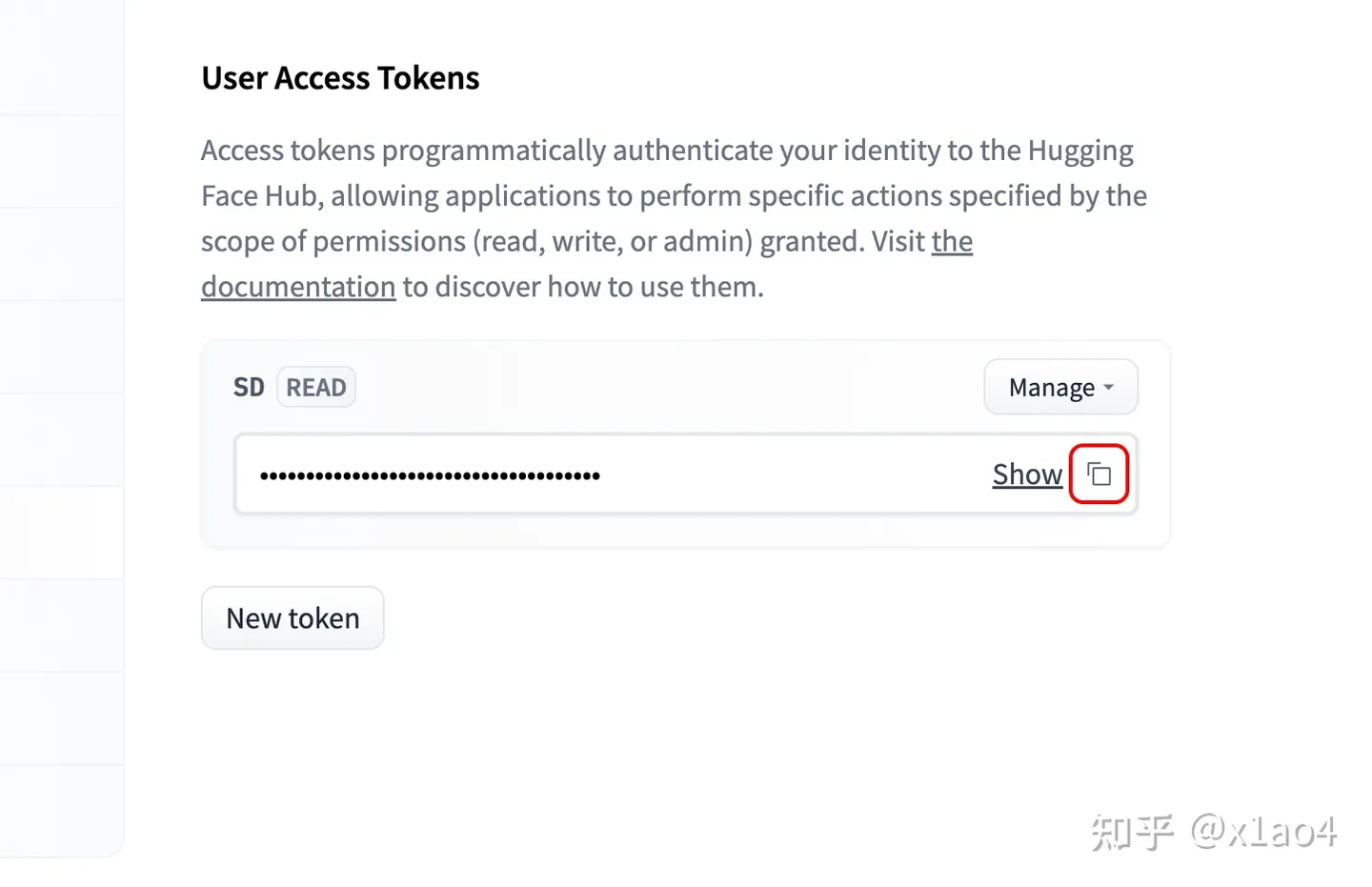
Task: Open the underlined word "the" link
Action: point(952,241)
